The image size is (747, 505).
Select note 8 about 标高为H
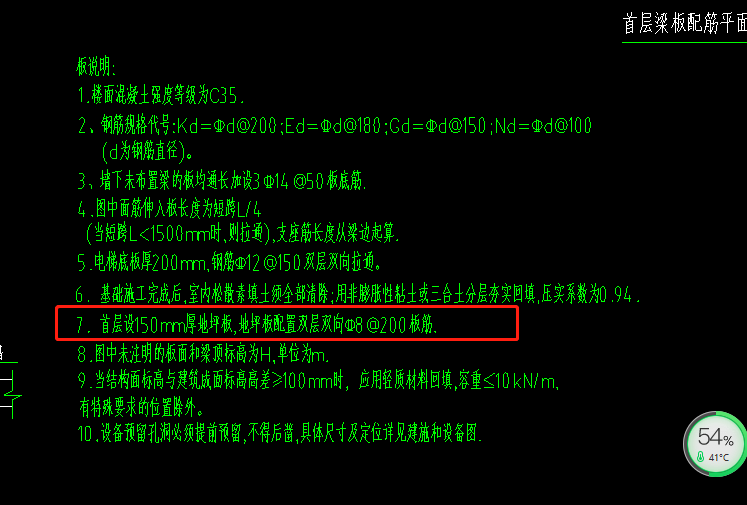(x=203, y=354)
